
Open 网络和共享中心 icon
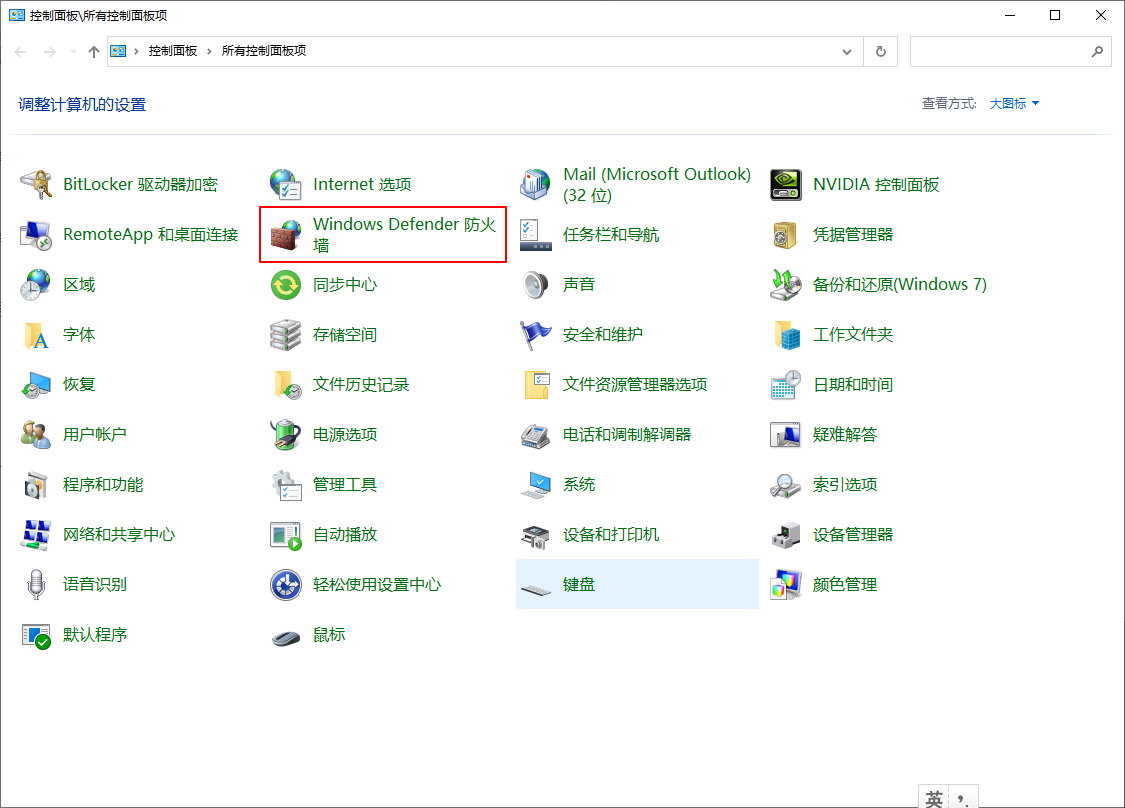pyautogui.click(x=35, y=535)
